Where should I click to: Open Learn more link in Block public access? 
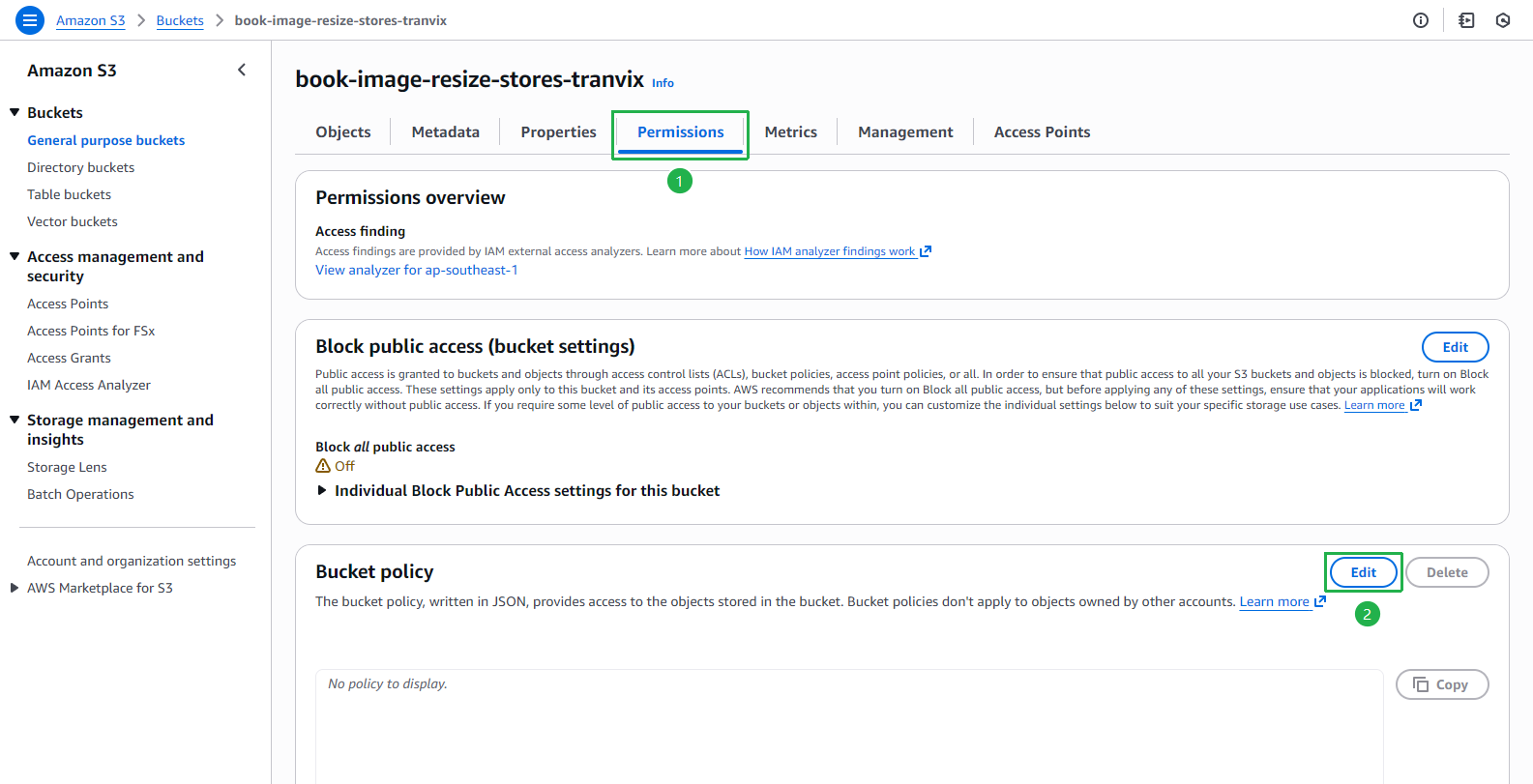coord(1374,405)
